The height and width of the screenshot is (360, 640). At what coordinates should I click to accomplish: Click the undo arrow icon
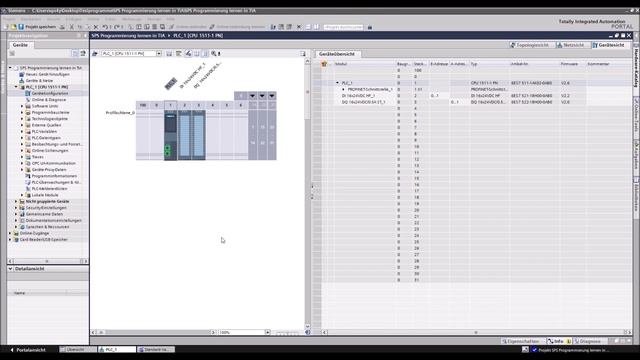click(x=105, y=27)
